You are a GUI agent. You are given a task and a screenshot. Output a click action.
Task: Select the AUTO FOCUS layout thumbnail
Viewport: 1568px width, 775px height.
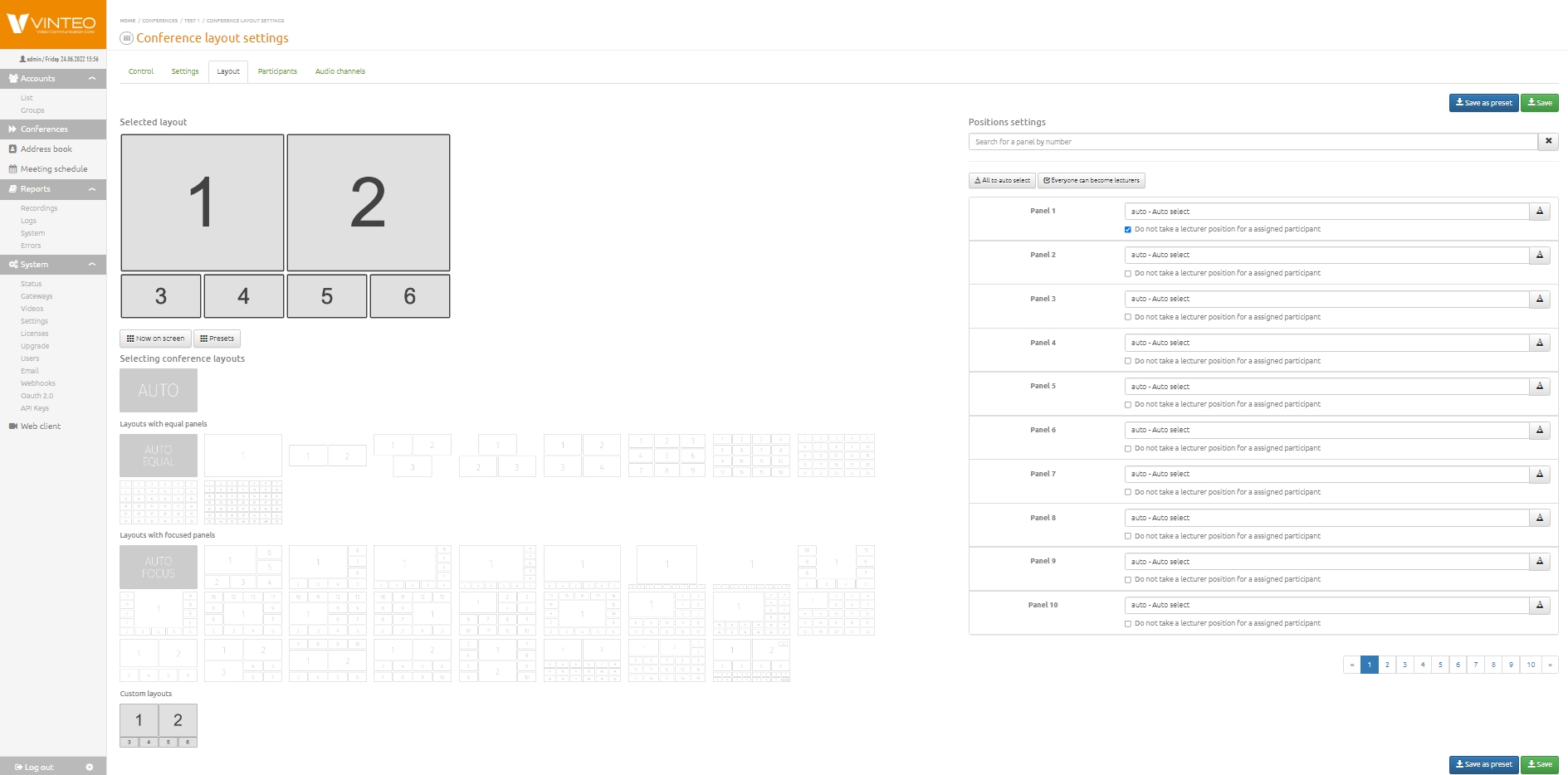click(159, 567)
